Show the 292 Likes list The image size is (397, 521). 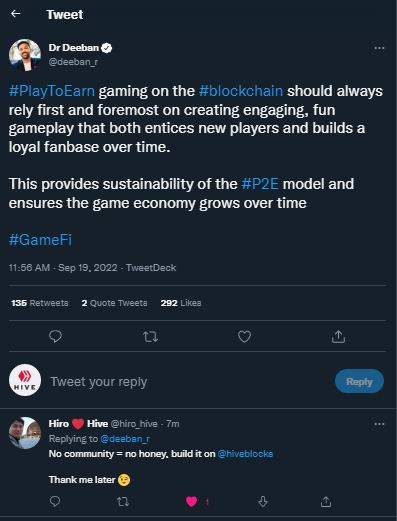181,303
